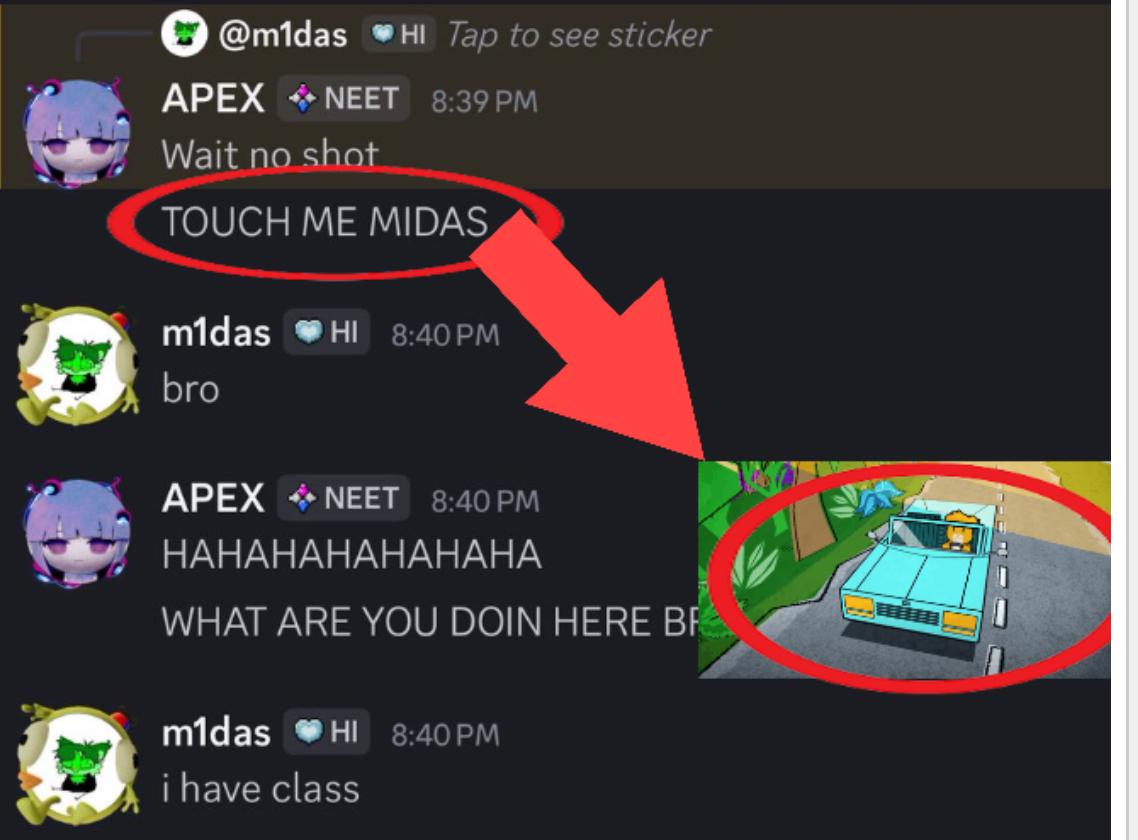
Task: Click m1das's avatar beside "i have class"
Action: coord(78,764)
